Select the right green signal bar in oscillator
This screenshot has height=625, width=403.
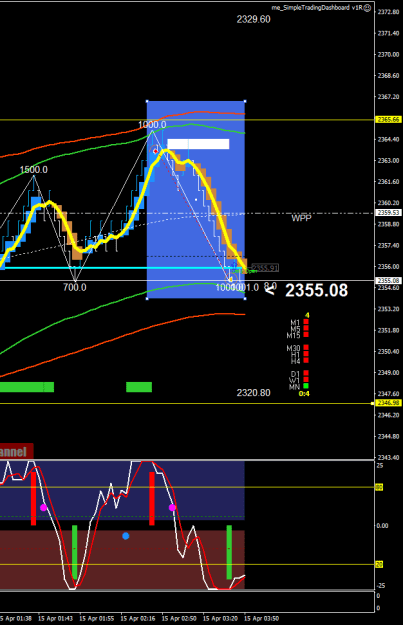[x=229, y=552]
